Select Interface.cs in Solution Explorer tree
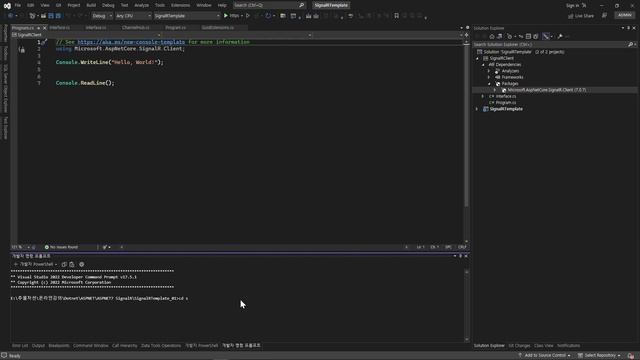The image size is (640, 360). [x=506, y=96]
